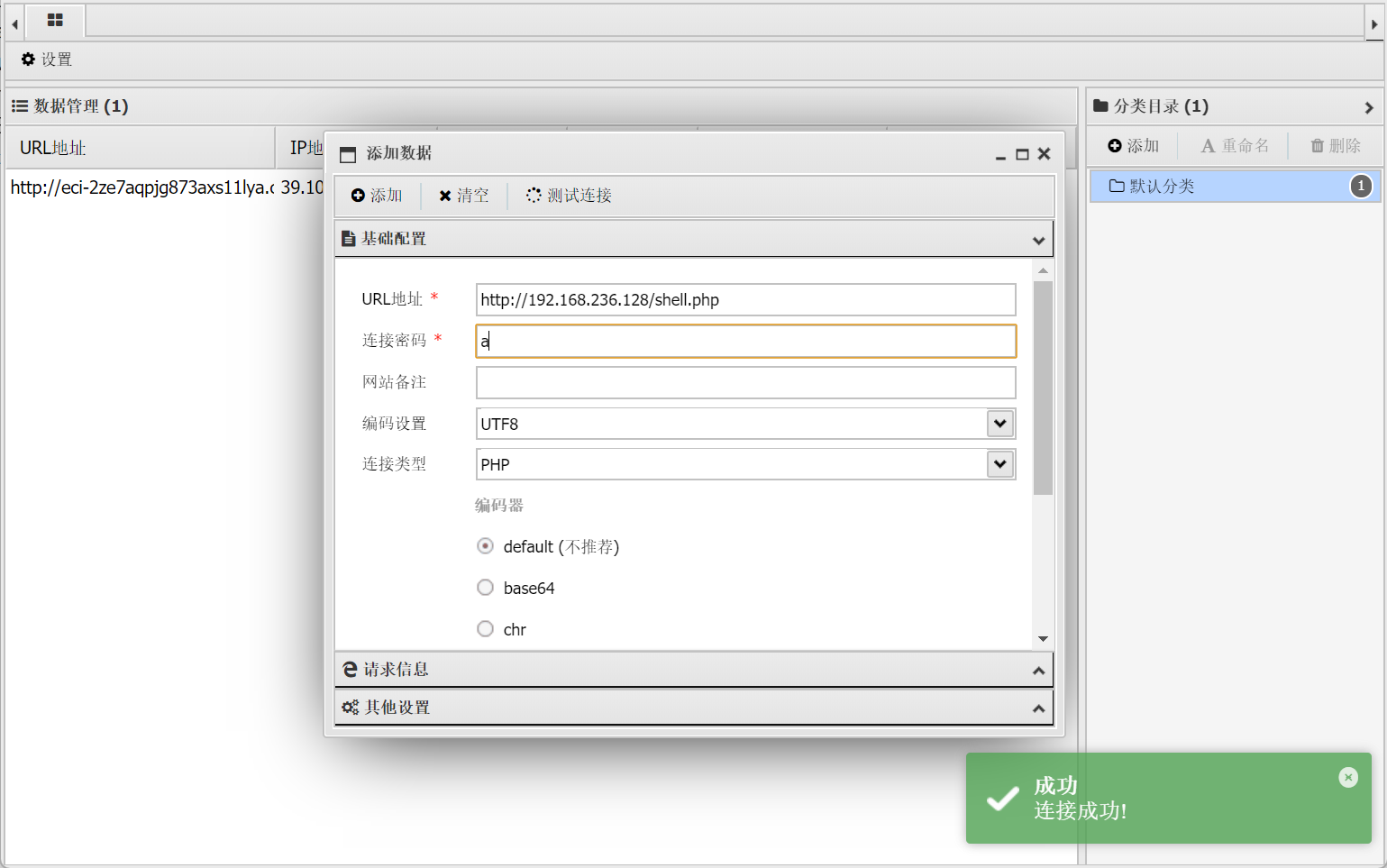Click 重命名 in the category toolbar
Image resolution: width=1387 pixels, height=868 pixels.
[x=1234, y=146]
